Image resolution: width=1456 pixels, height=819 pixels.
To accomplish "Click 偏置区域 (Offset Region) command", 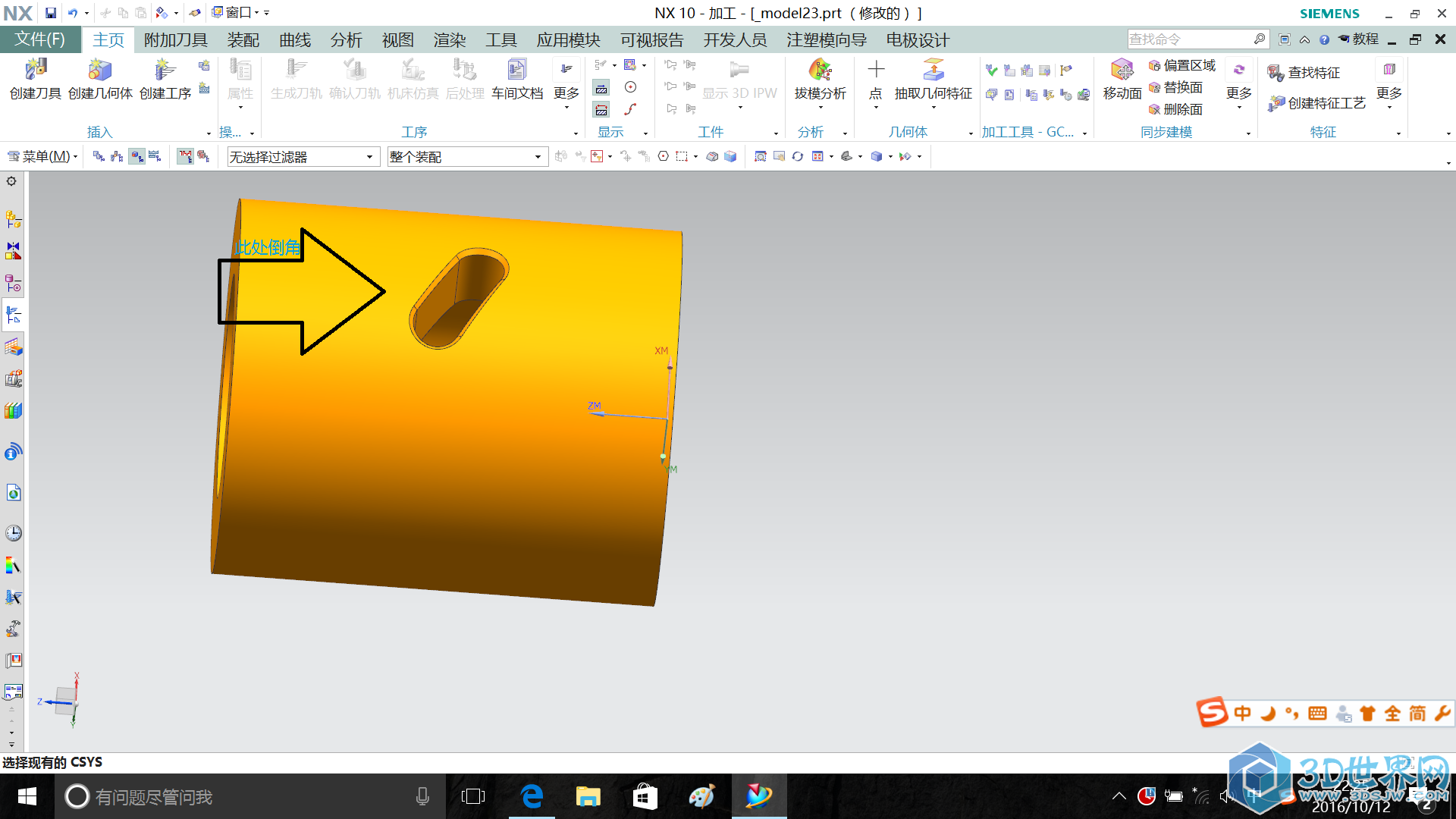I will pyautogui.click(x=1181, y=65).
